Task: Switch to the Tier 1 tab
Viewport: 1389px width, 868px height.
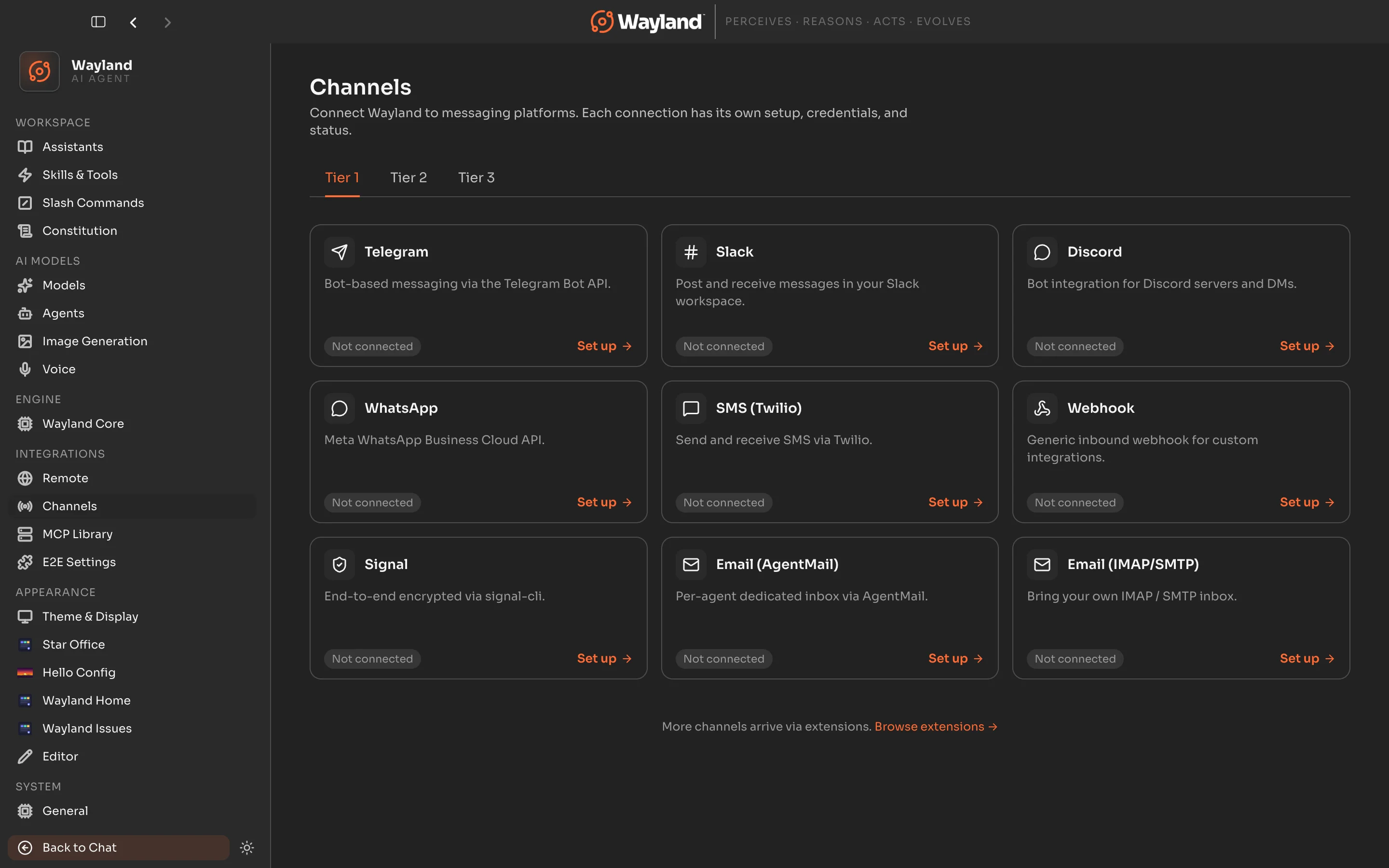Action: 342,178
